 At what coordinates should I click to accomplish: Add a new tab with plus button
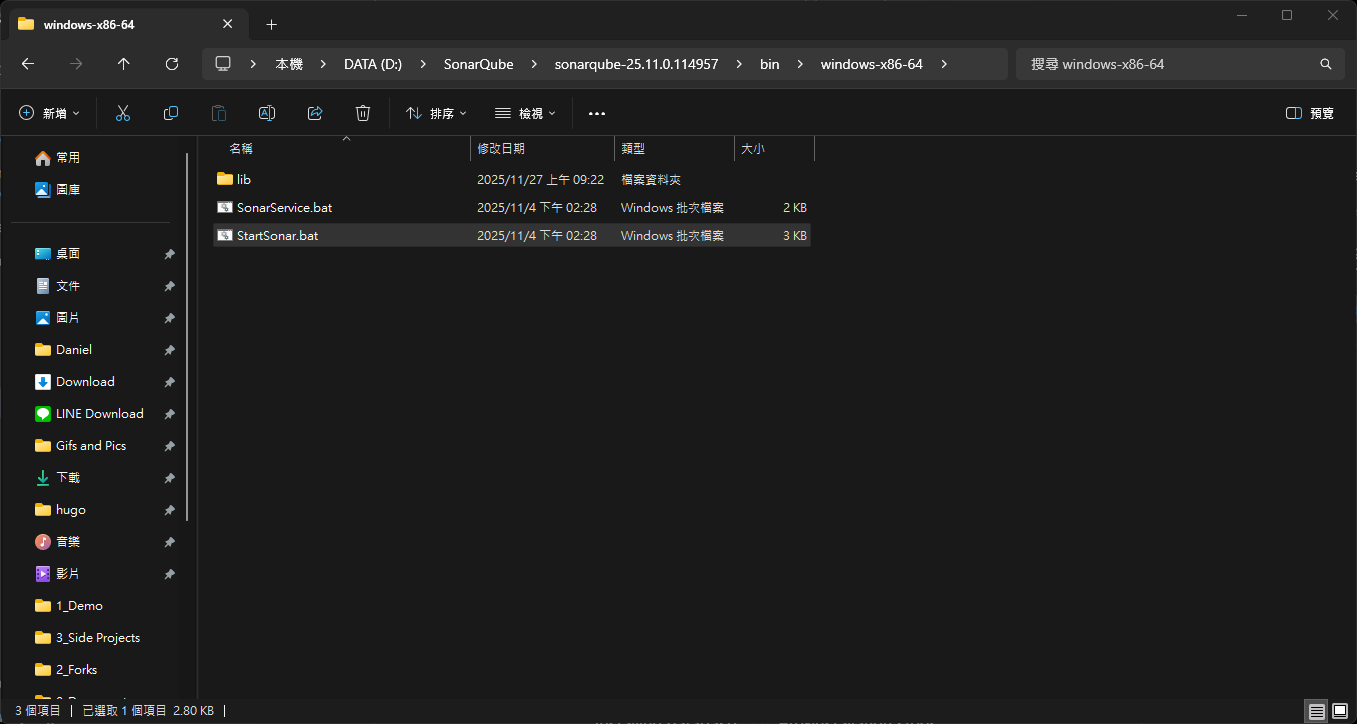tap(271, 24)
